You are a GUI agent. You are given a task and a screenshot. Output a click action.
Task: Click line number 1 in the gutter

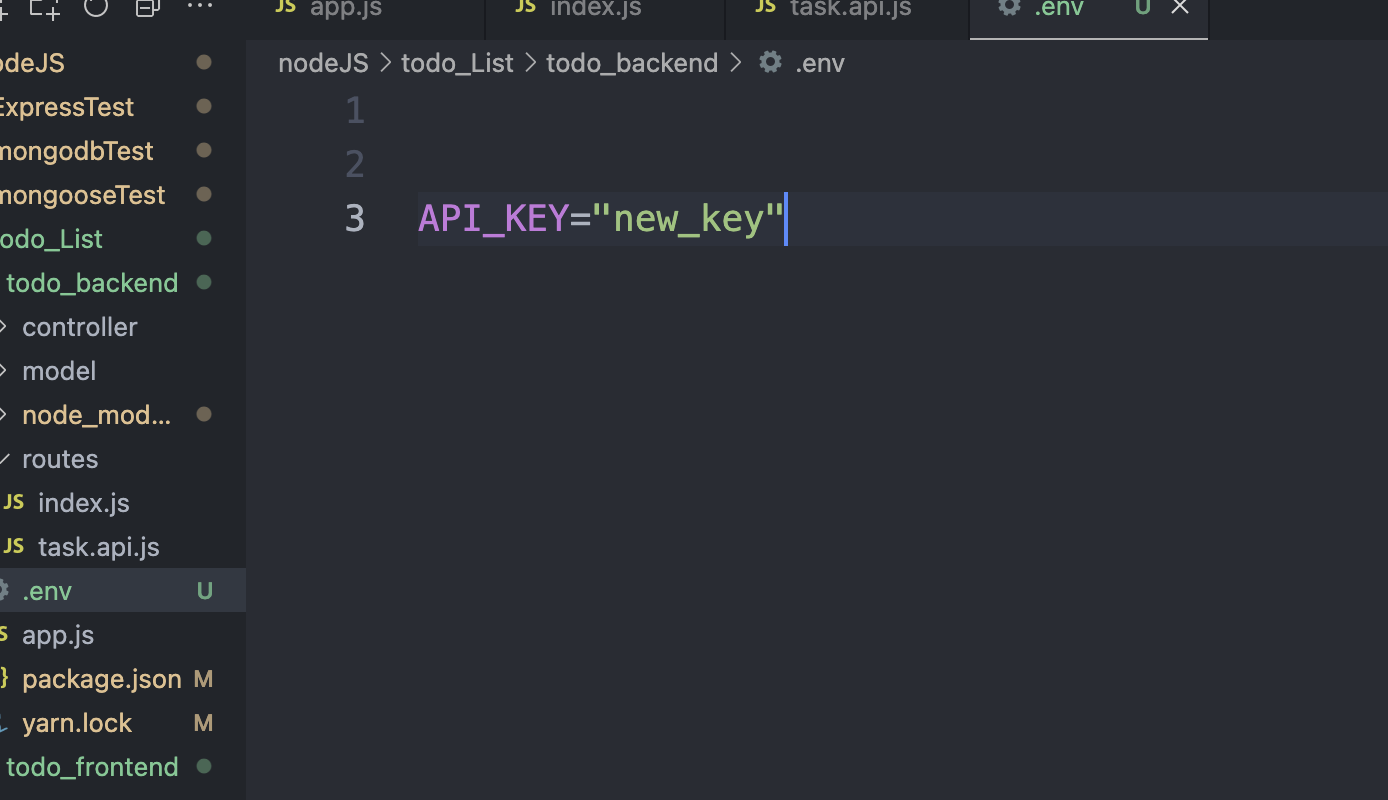click(355, 111)
